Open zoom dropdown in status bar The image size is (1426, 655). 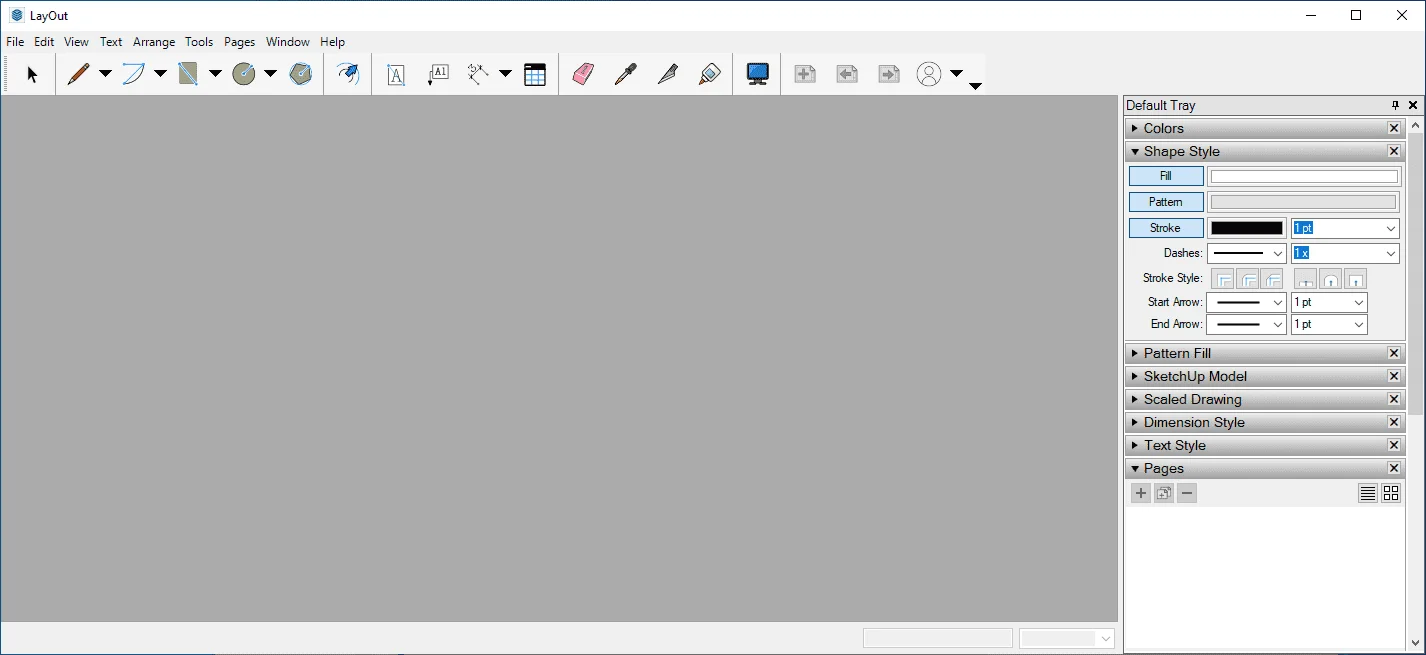[1105, 638]
